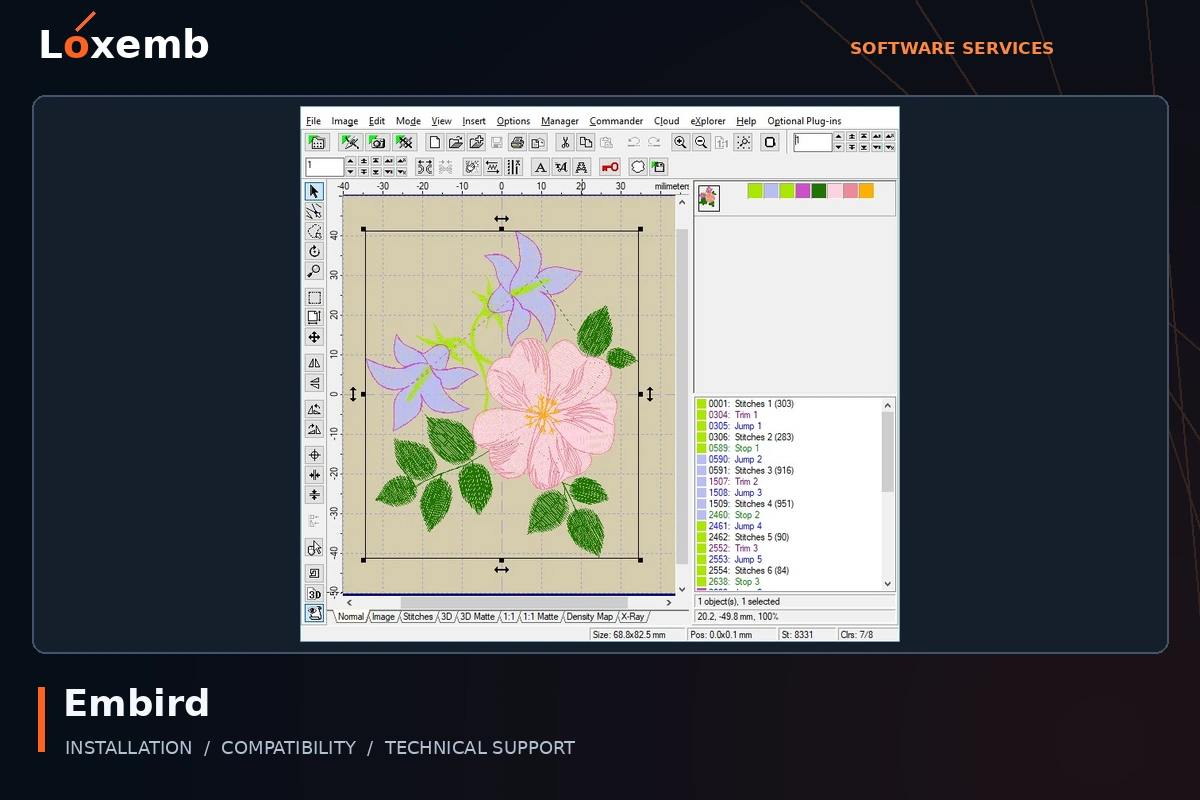Image resolution: width=1200 pixels, height=800 pixels.
Task: Pick the magnifier zoom tool in the left toolbar
Action: pyautogui.click(x=314, y=271)
